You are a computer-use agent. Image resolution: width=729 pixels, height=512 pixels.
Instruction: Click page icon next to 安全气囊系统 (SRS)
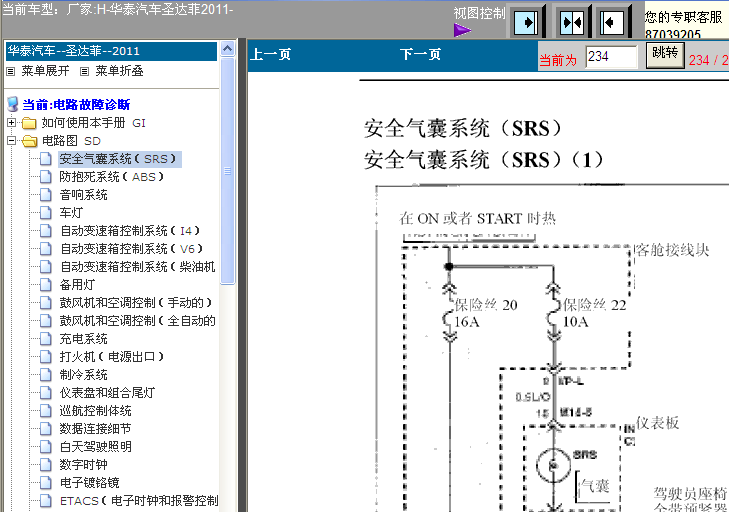(x=46, y=159)
